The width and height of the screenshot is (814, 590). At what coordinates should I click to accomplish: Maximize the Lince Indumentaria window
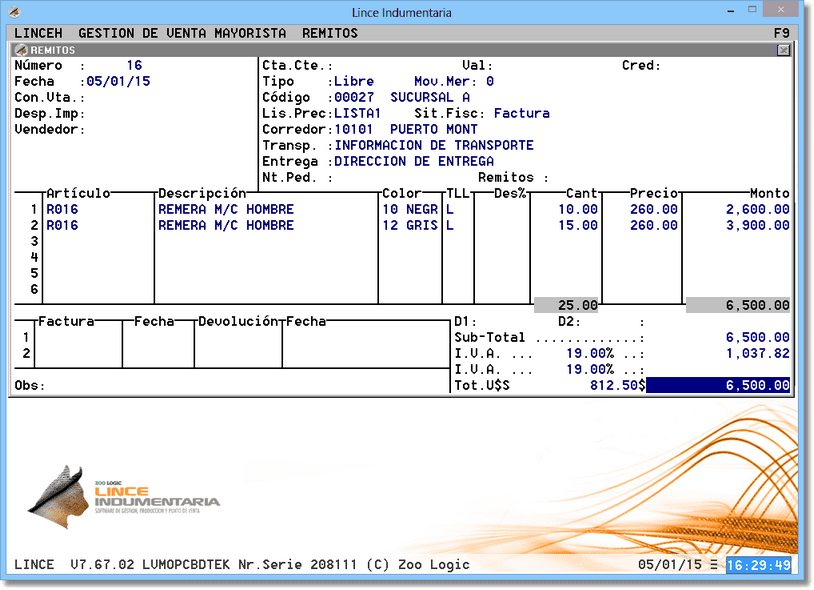point(752,10)
